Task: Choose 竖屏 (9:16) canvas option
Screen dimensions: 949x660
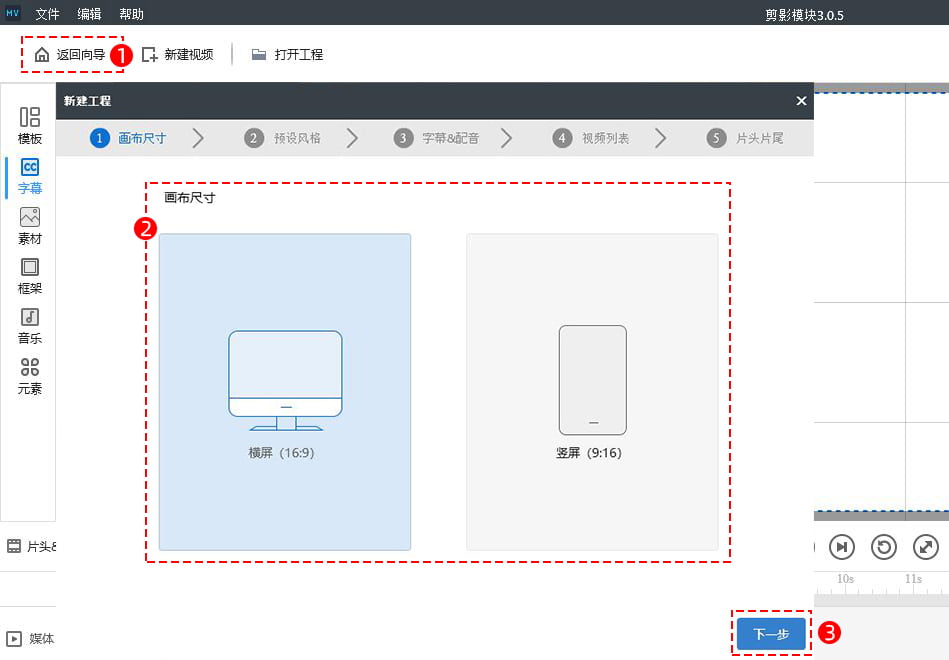Action: tap(593, 392)
